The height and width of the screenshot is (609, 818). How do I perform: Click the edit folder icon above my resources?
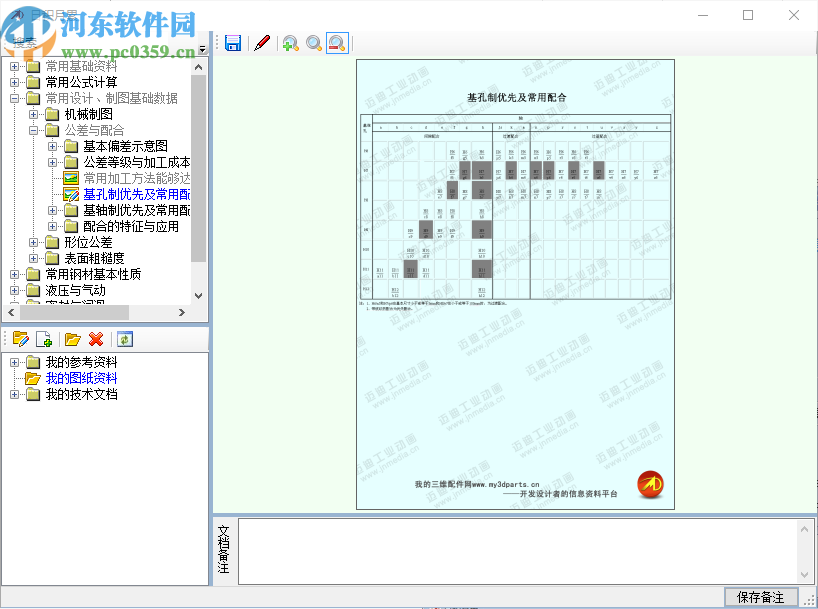coord(21,339)
